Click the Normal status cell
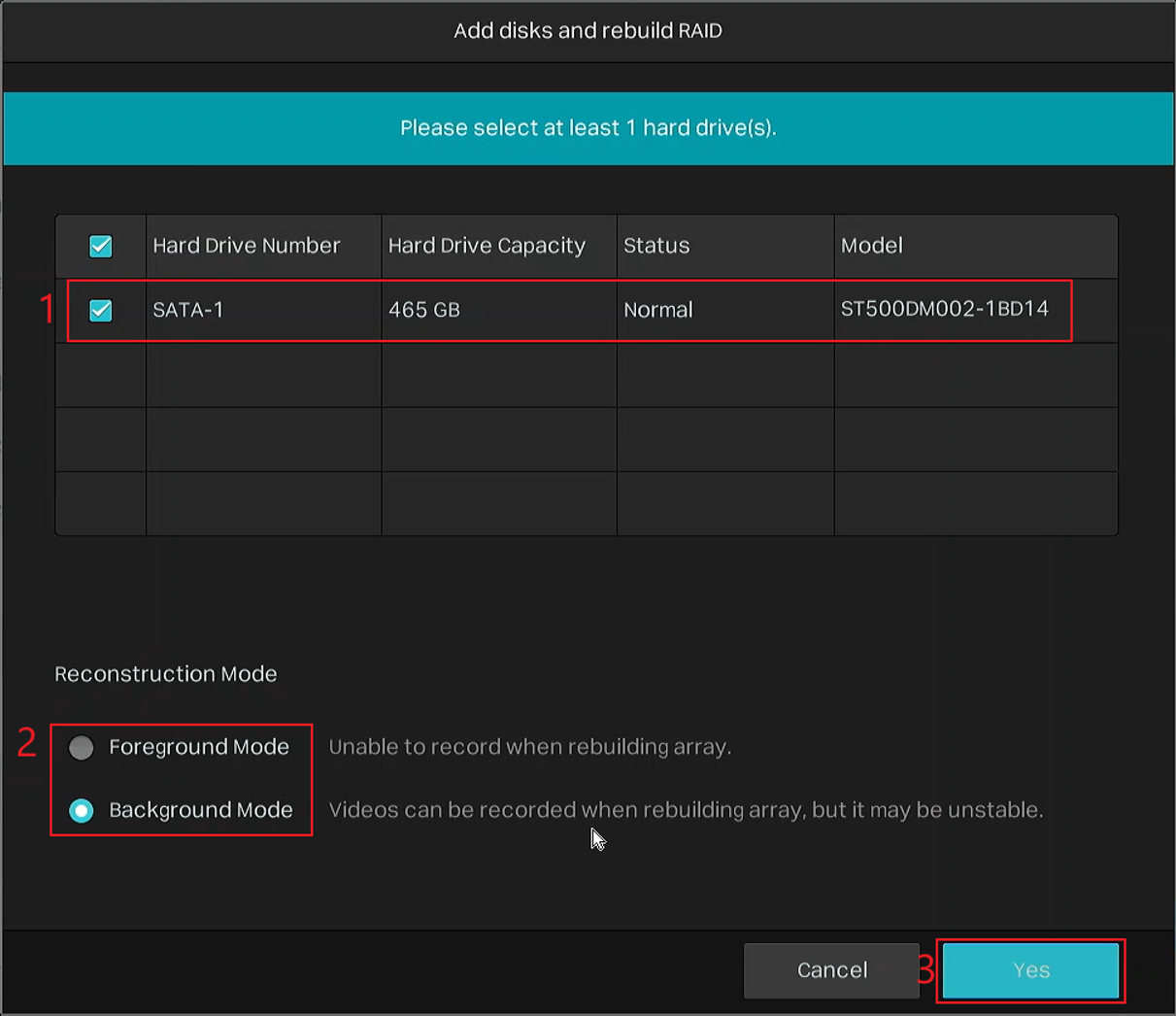1176x1016 pixels. (725, 311)
